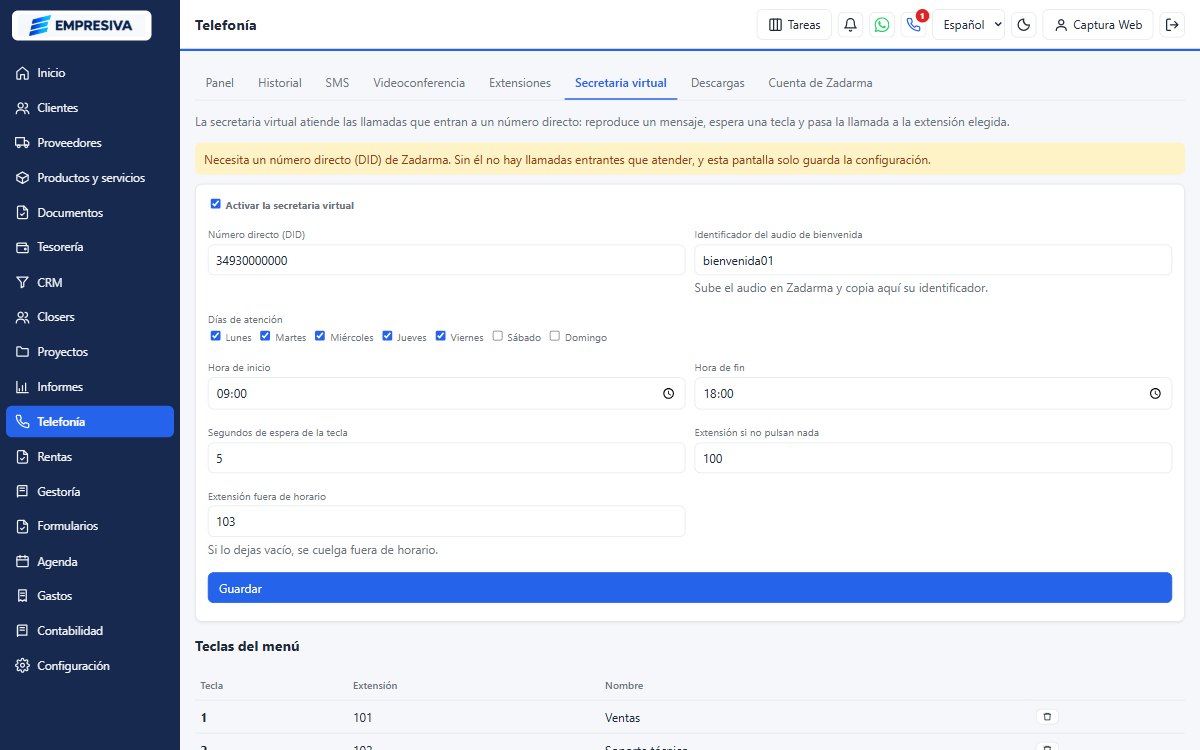Screen dimensions: 1200x750
Task: Click the logout icon
Action: (x=1172, y=25)
